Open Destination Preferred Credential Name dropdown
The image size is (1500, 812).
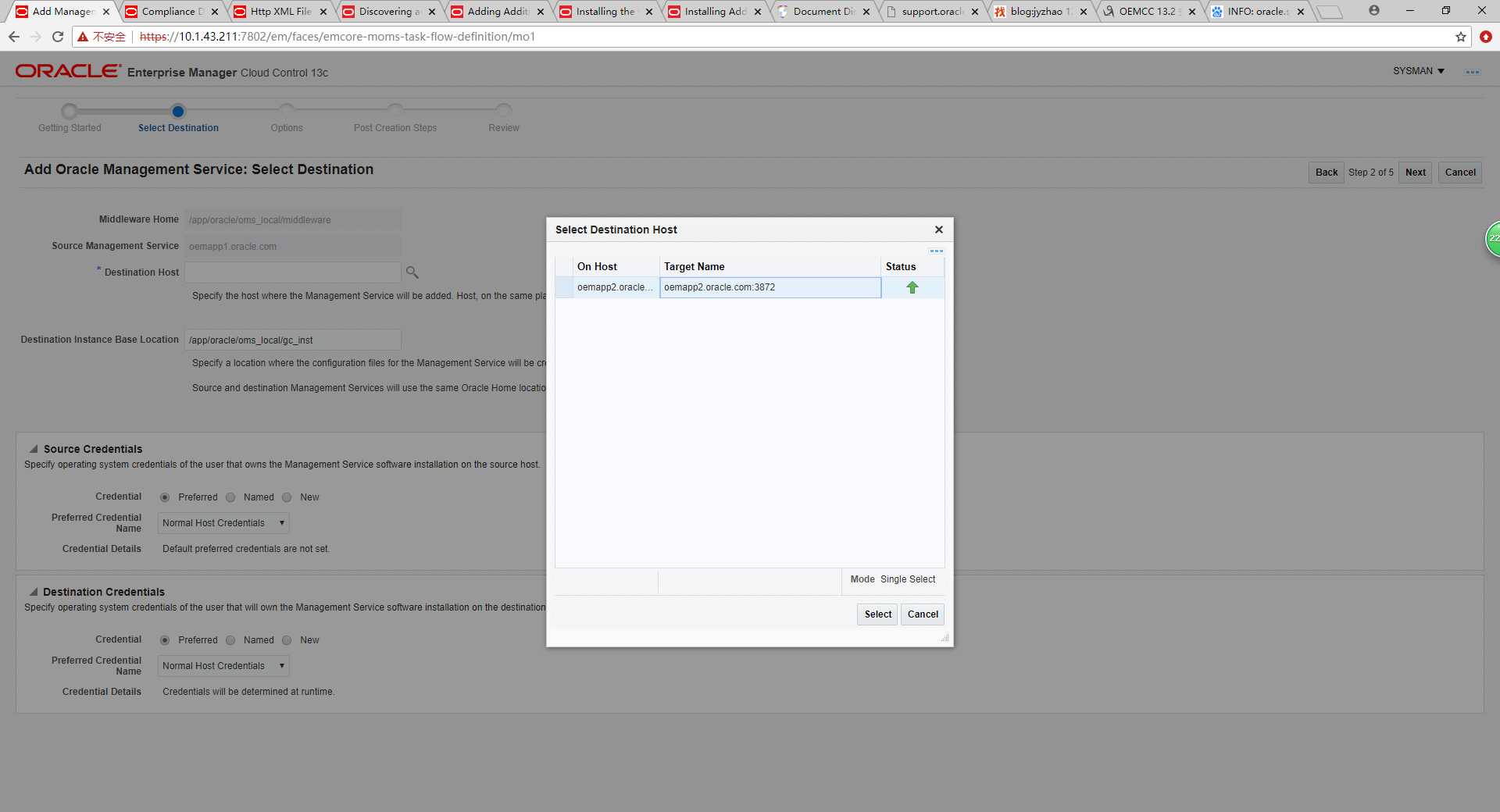(x=223, y=666)
